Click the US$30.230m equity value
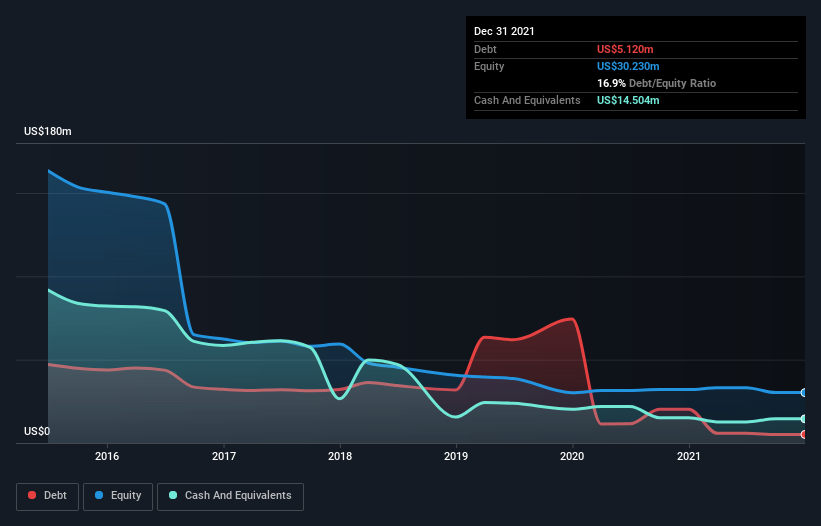The height and width of the screenshot is (526, 821). tap(628, 66)
